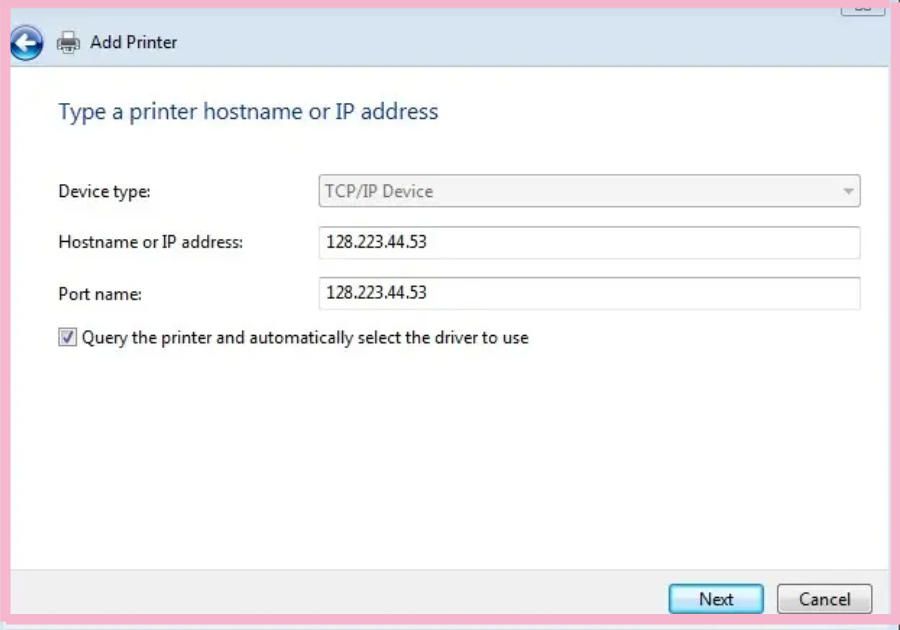The width and height of the screenshot is (900, 630).
Task: Click the Hostname or IP address field
Action: [588, 242]
